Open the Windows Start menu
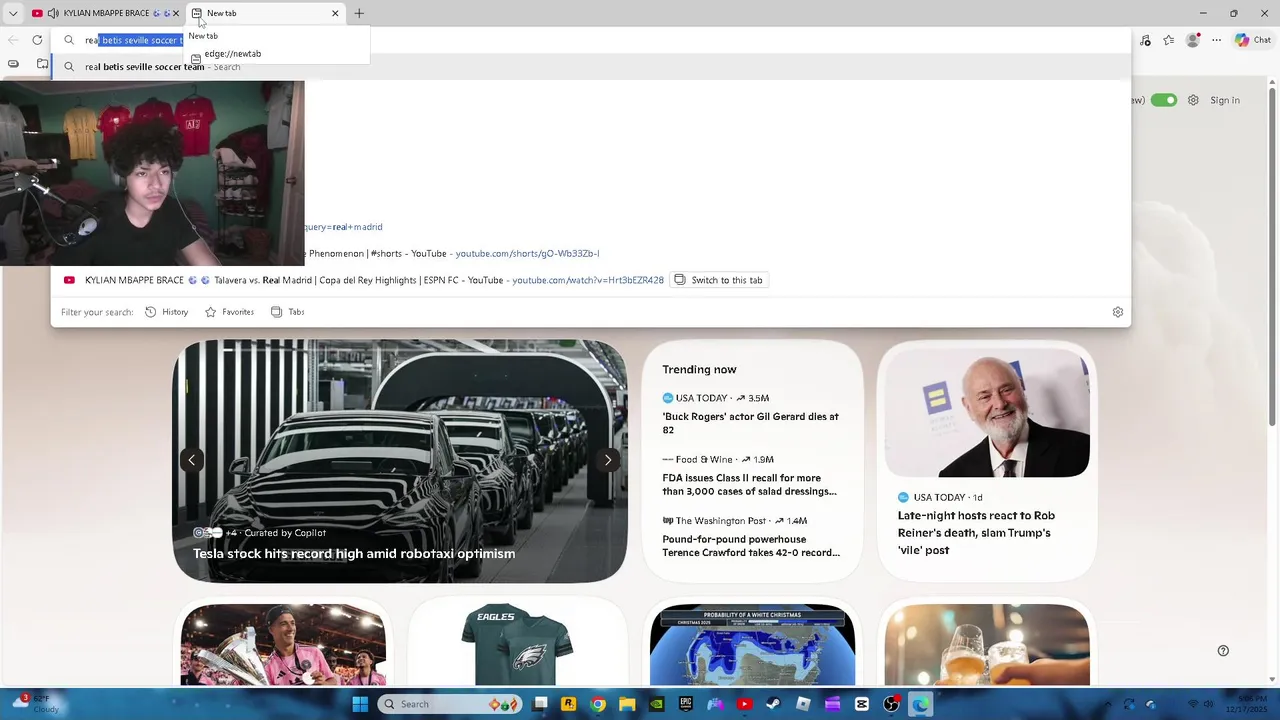Screen dimensions: 1280x720 coord(360,704)
